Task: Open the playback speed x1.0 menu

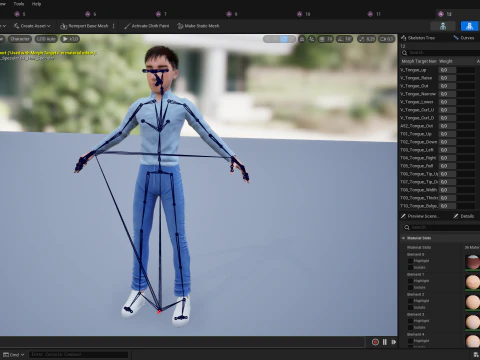Action: coord(70,39)
